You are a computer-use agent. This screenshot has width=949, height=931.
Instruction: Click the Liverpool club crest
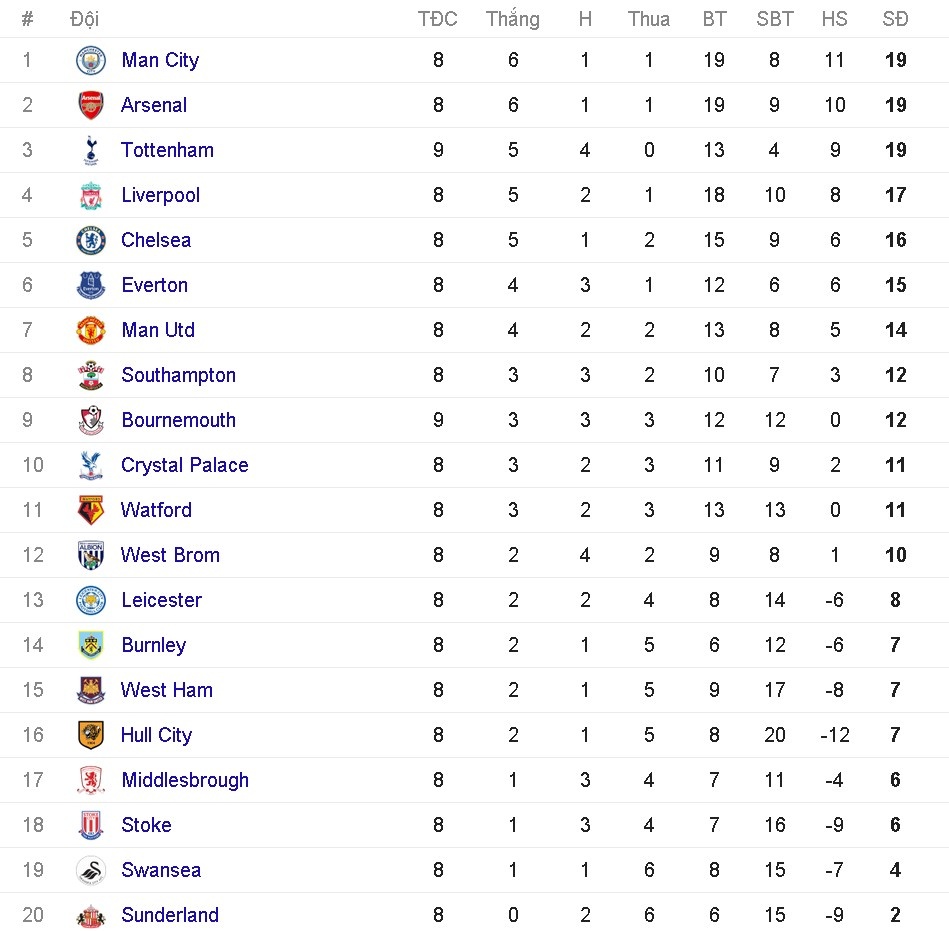coord(91,195)
